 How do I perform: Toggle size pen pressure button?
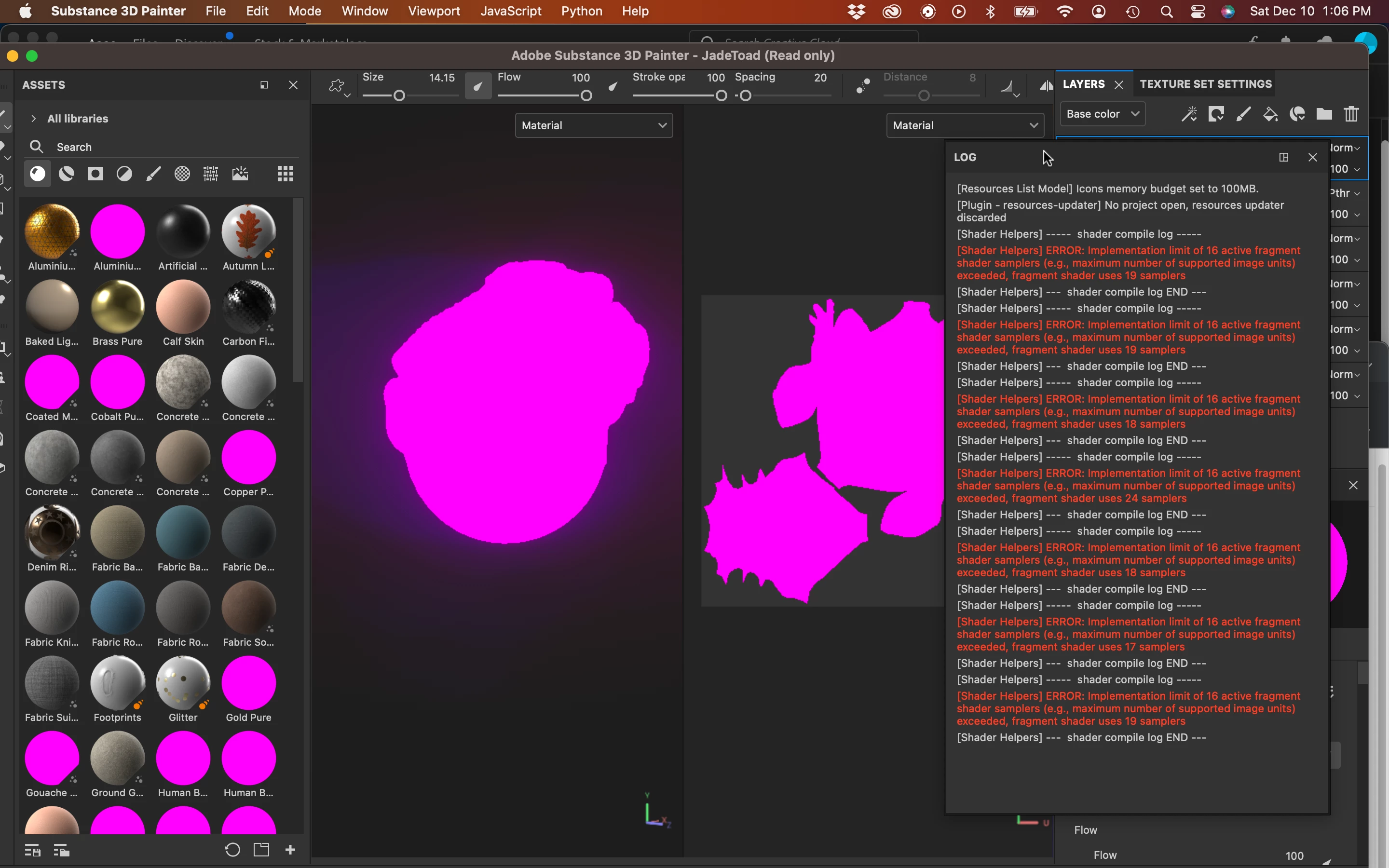click(477, 87)
